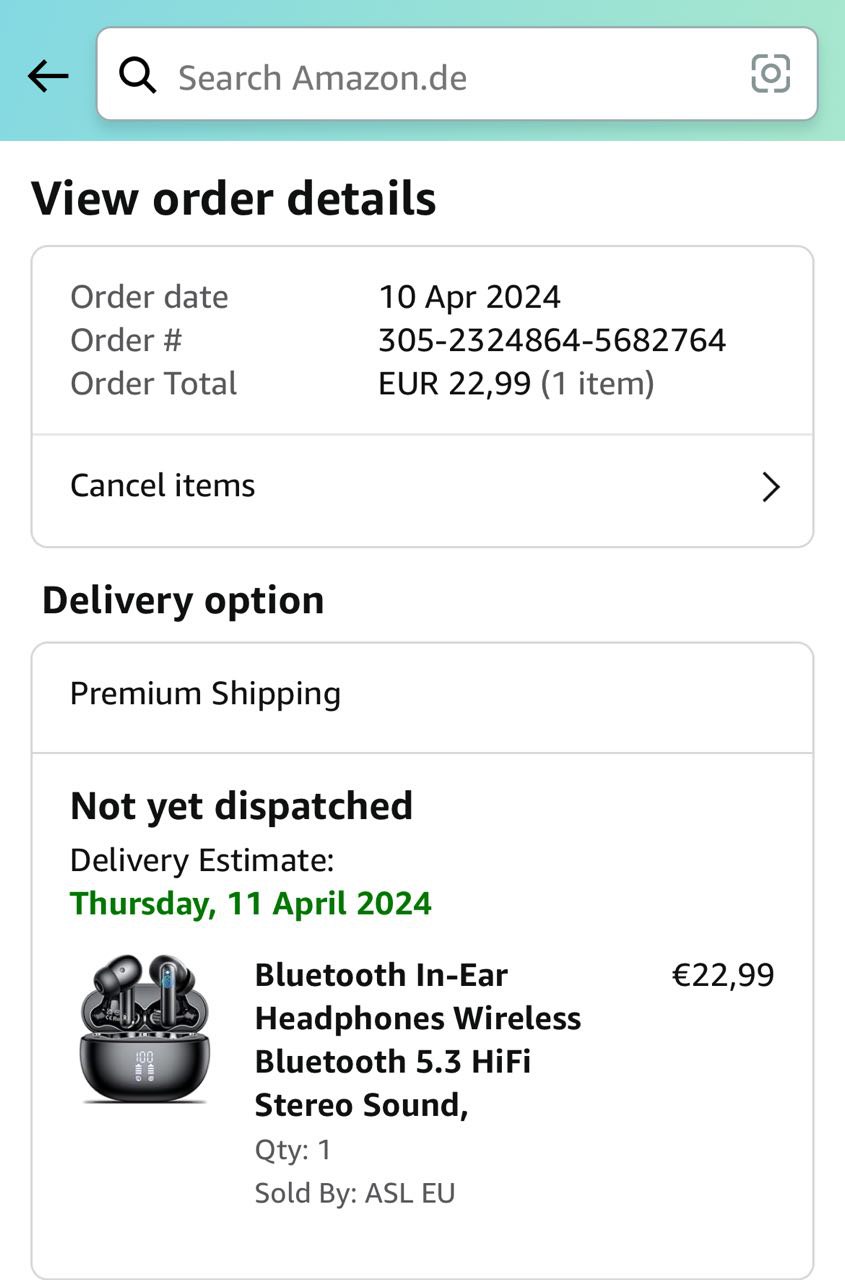Select the order number 305-2324864-5682764
Screen dimensions: 845x1280
click(x=552, y=341)
